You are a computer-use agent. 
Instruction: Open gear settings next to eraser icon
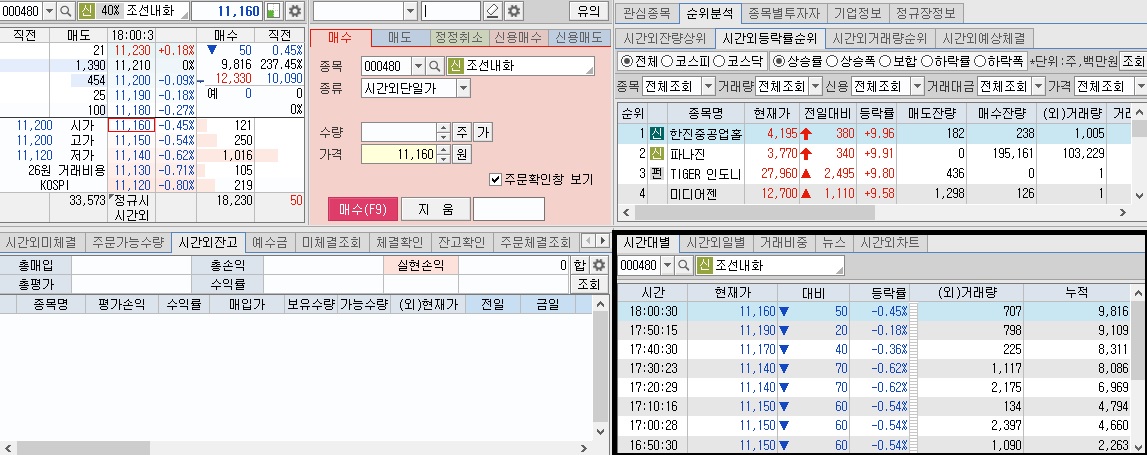coord(514,11)
